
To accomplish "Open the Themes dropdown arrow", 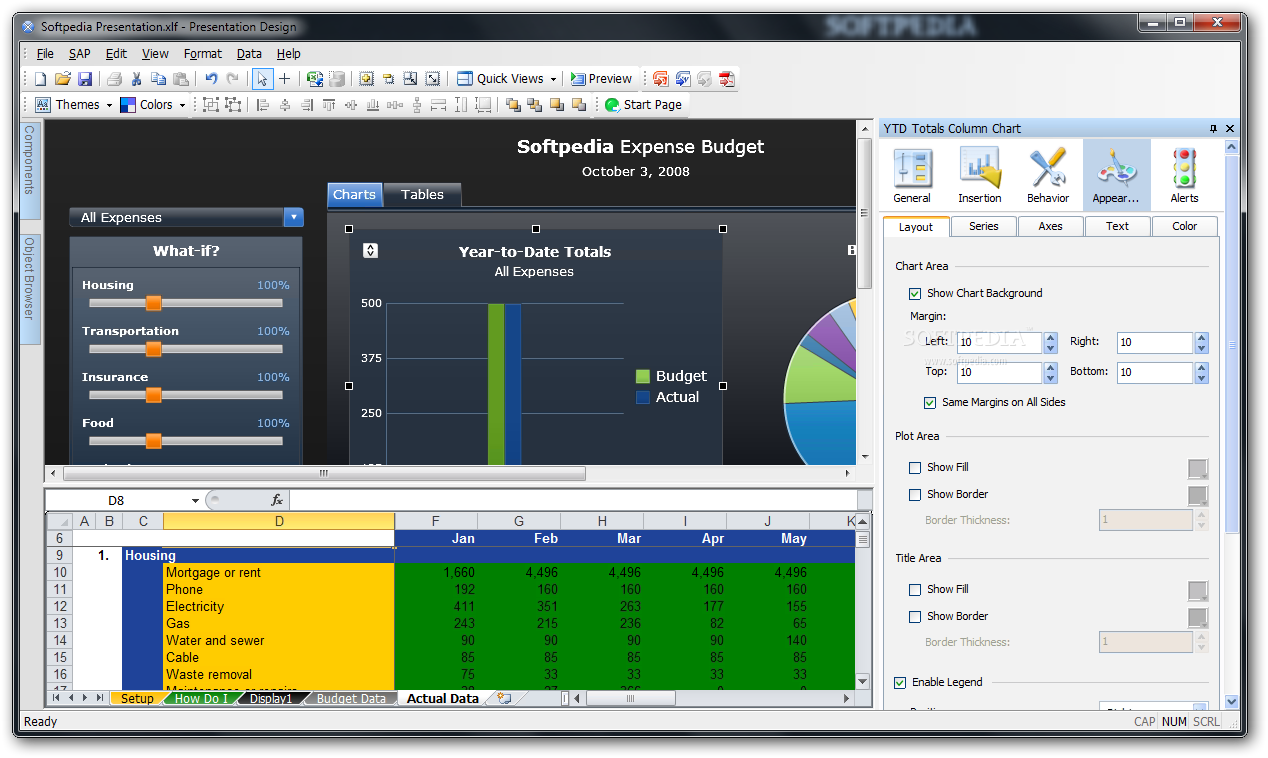I will pos(109,105).
